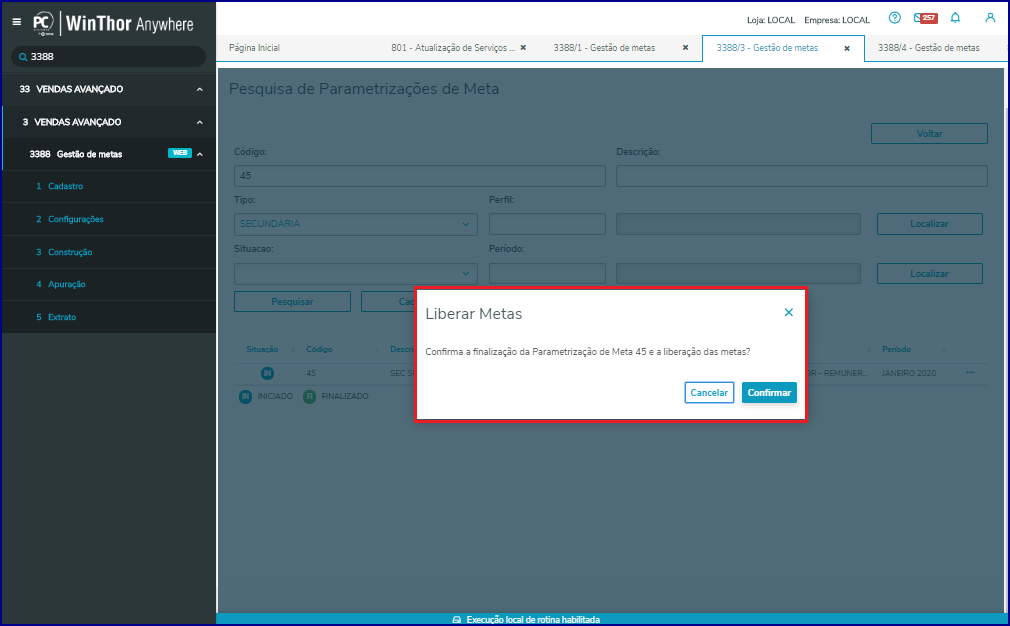1010x626 pixels.
Task: Click the Perfil code input field
Action: point(547,224)
